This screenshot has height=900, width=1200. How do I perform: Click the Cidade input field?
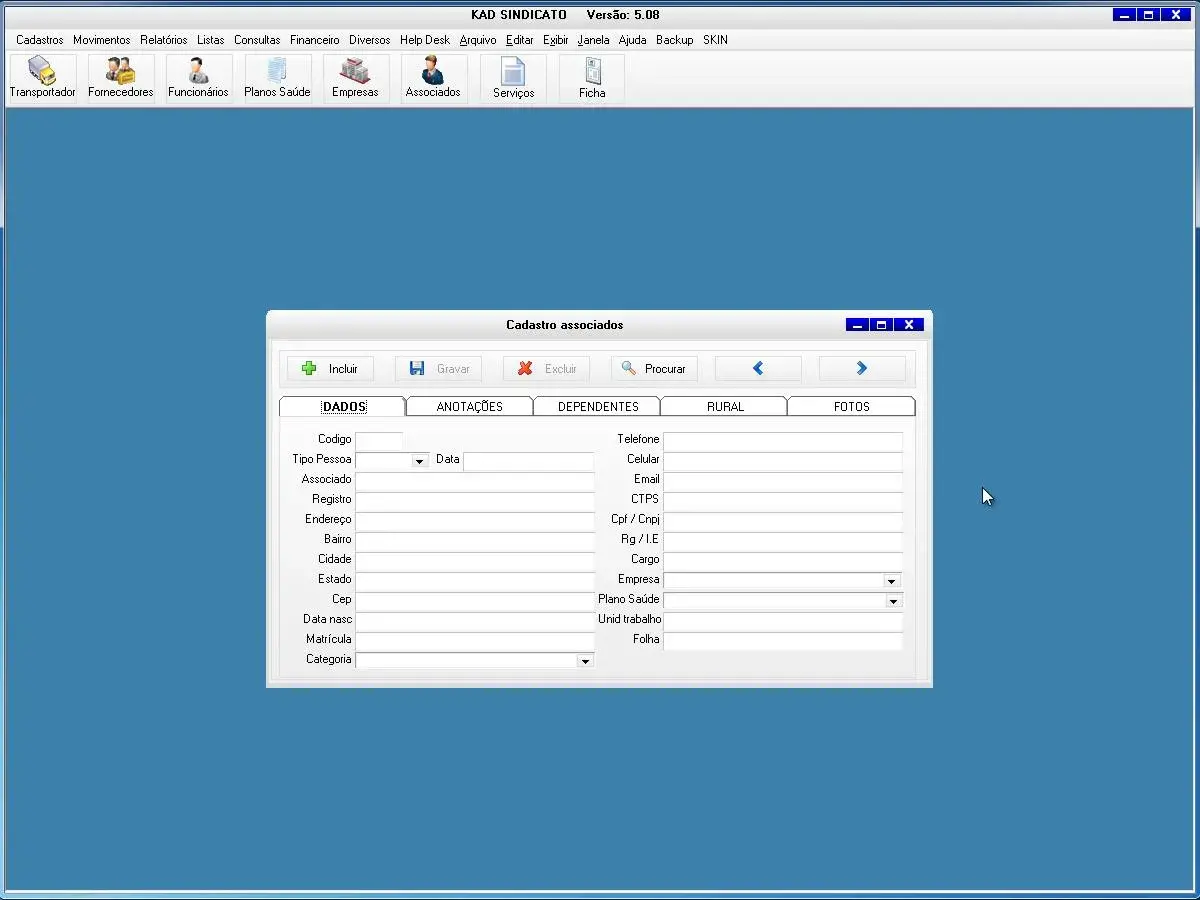coord(475,561)
